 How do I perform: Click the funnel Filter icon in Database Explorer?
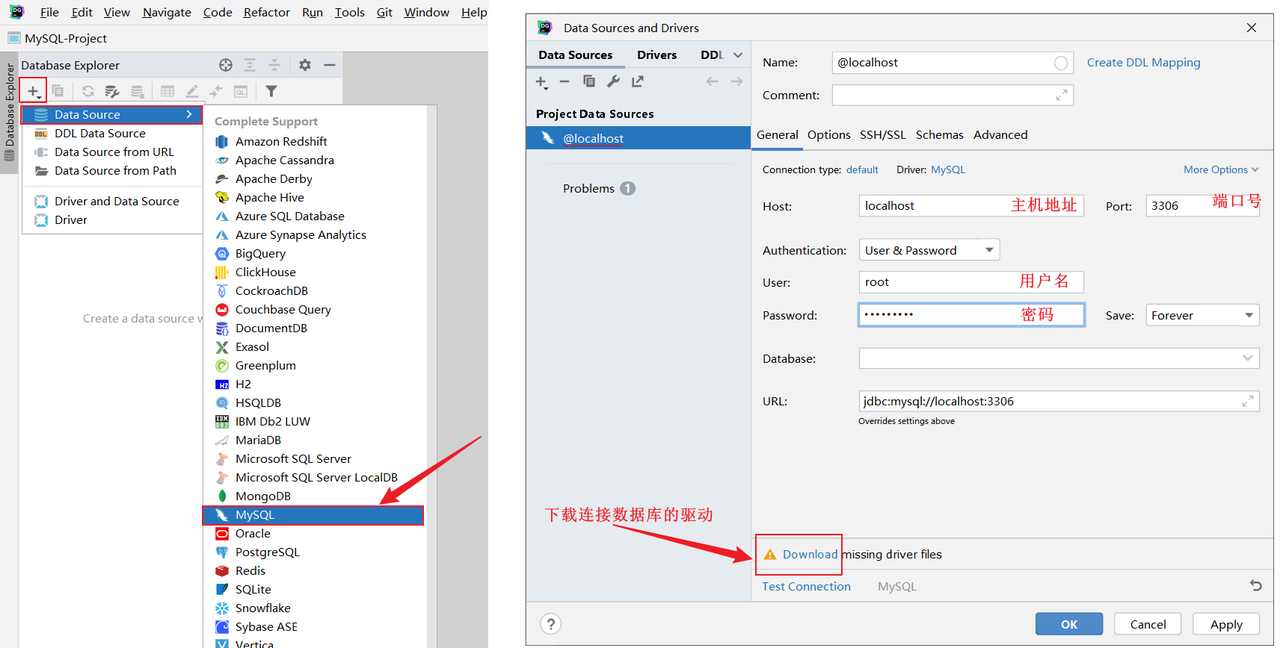point(271,91)
